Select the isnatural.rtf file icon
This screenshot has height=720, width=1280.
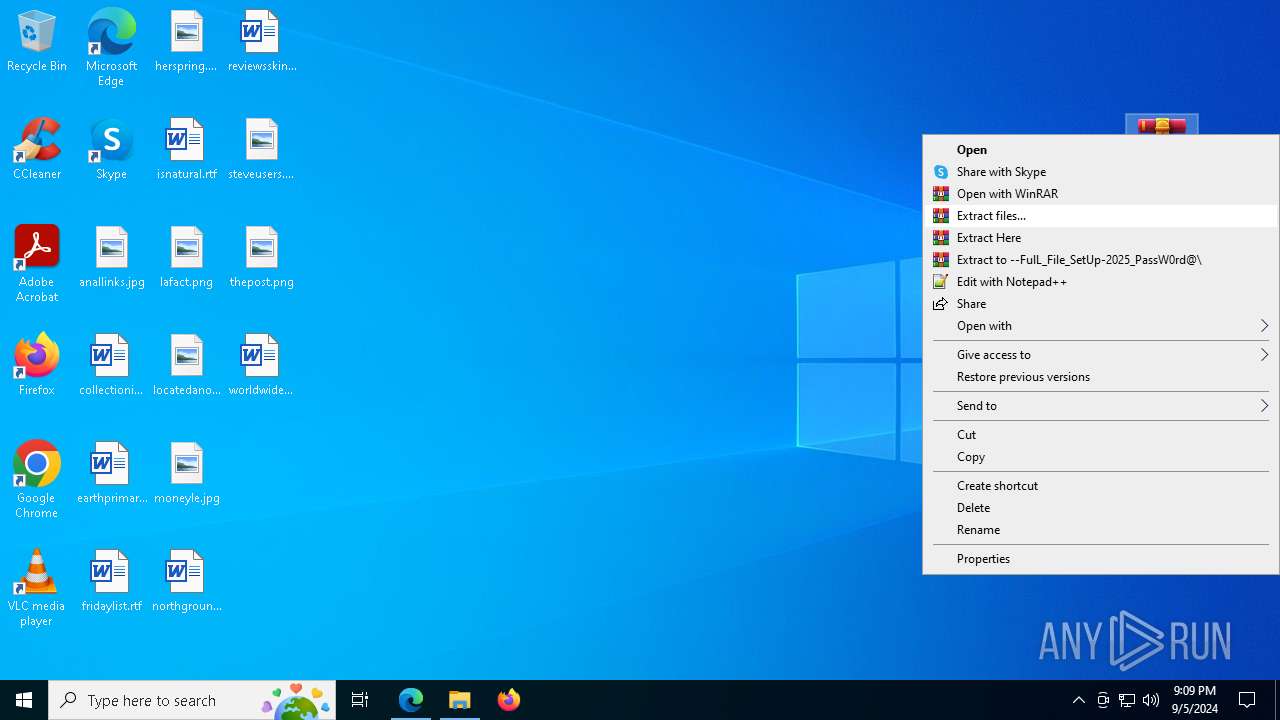pos(186,150)
